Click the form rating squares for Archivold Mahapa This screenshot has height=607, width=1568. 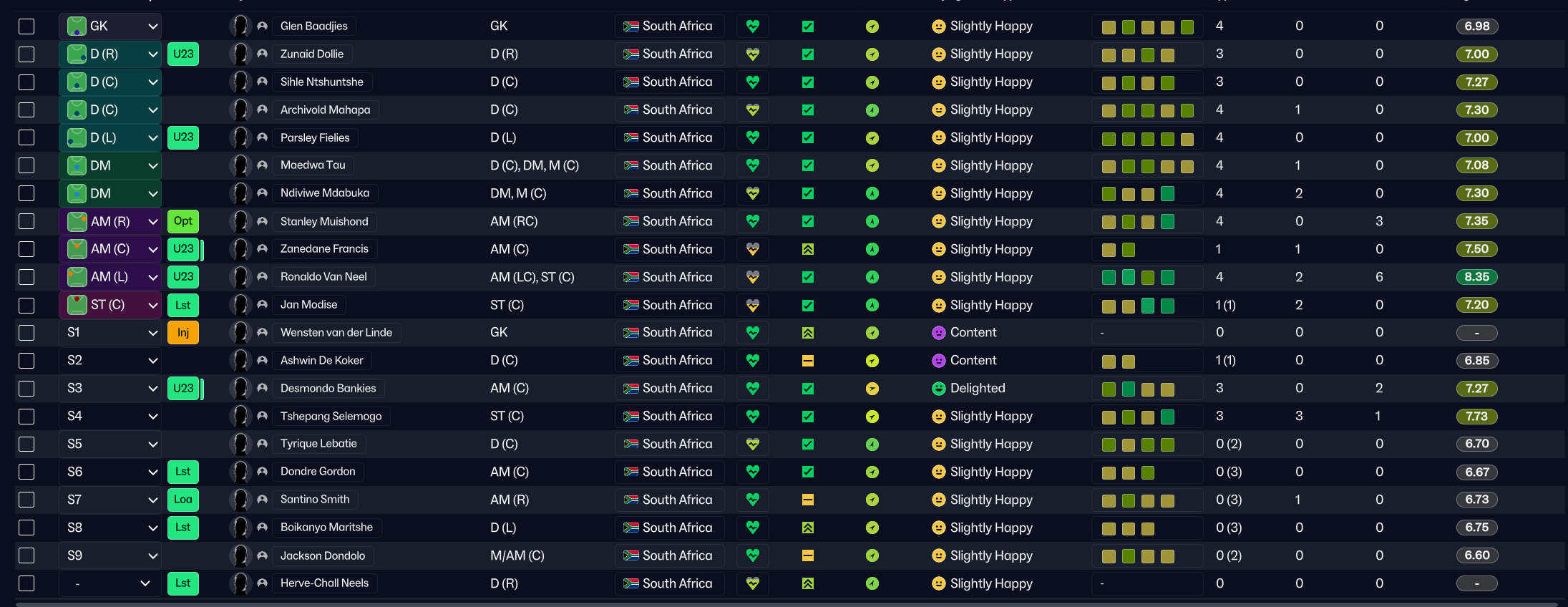point(1147,110)
